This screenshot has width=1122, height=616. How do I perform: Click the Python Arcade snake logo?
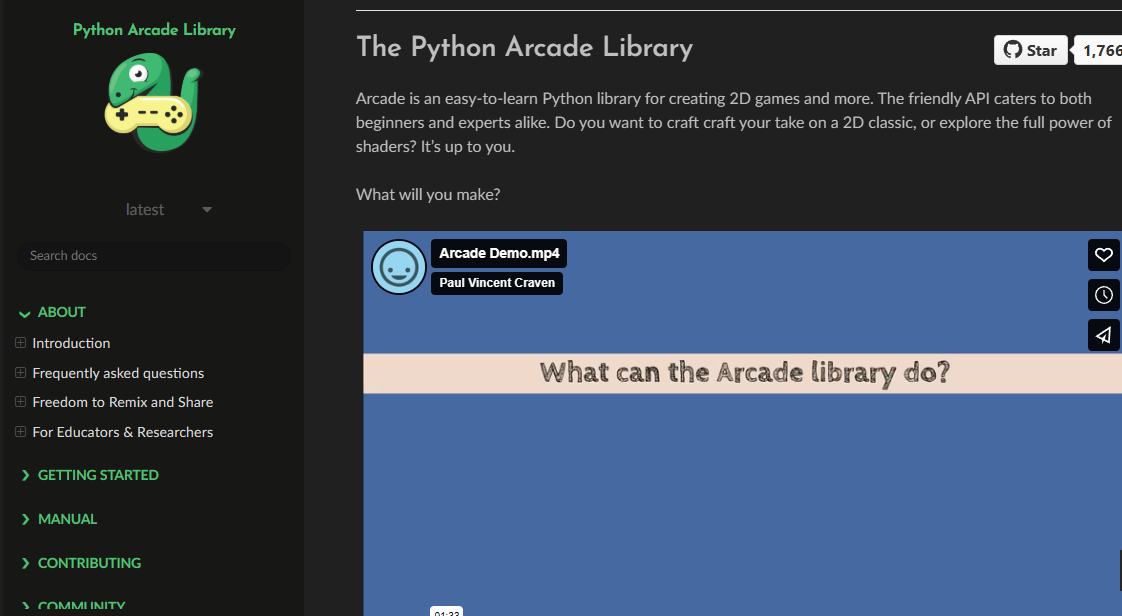coord(153,104)
